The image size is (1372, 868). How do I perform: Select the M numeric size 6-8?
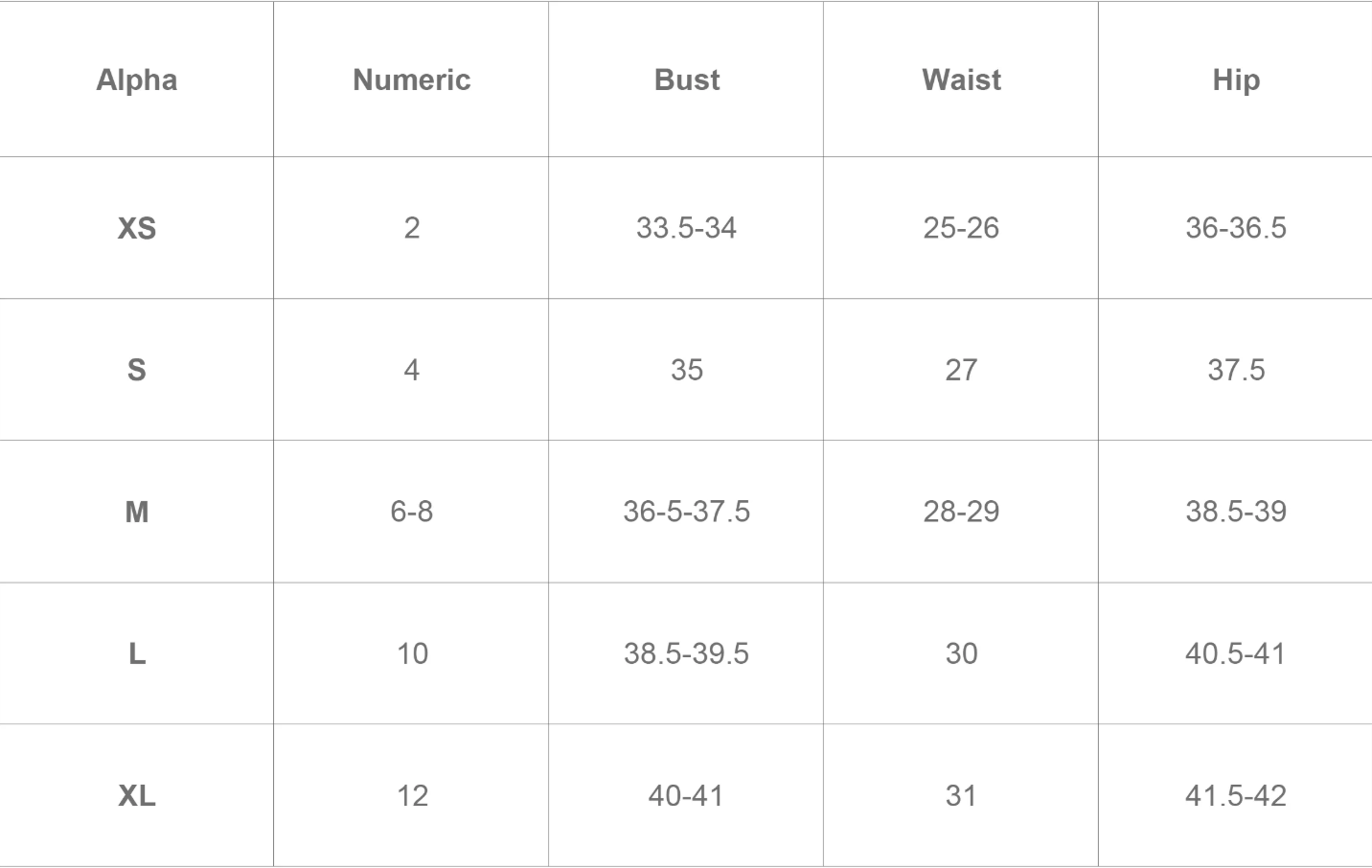(x=412, y=512)
